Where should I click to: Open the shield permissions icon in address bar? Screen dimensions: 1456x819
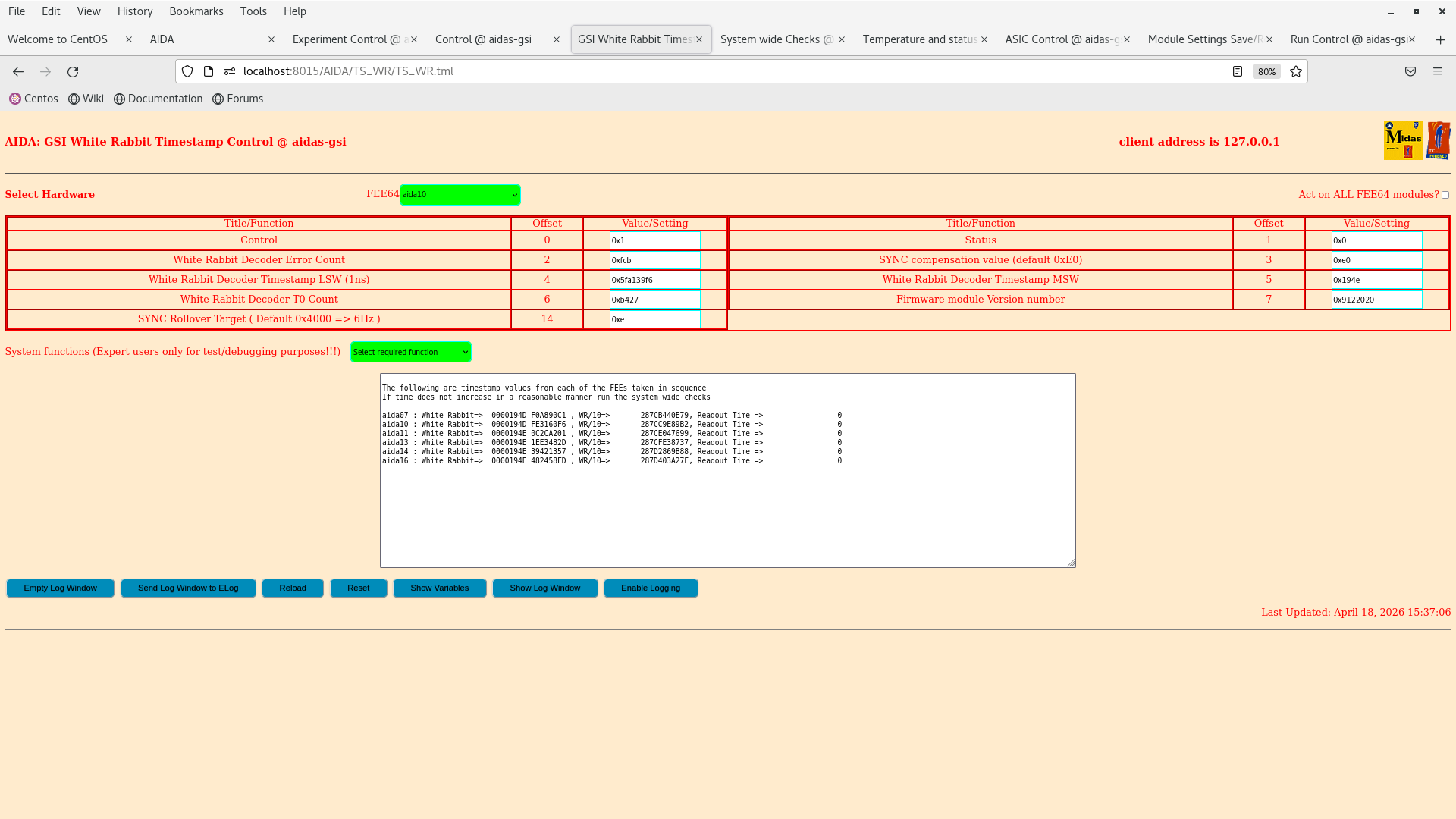pyautogui.click(x=187, y=71)
